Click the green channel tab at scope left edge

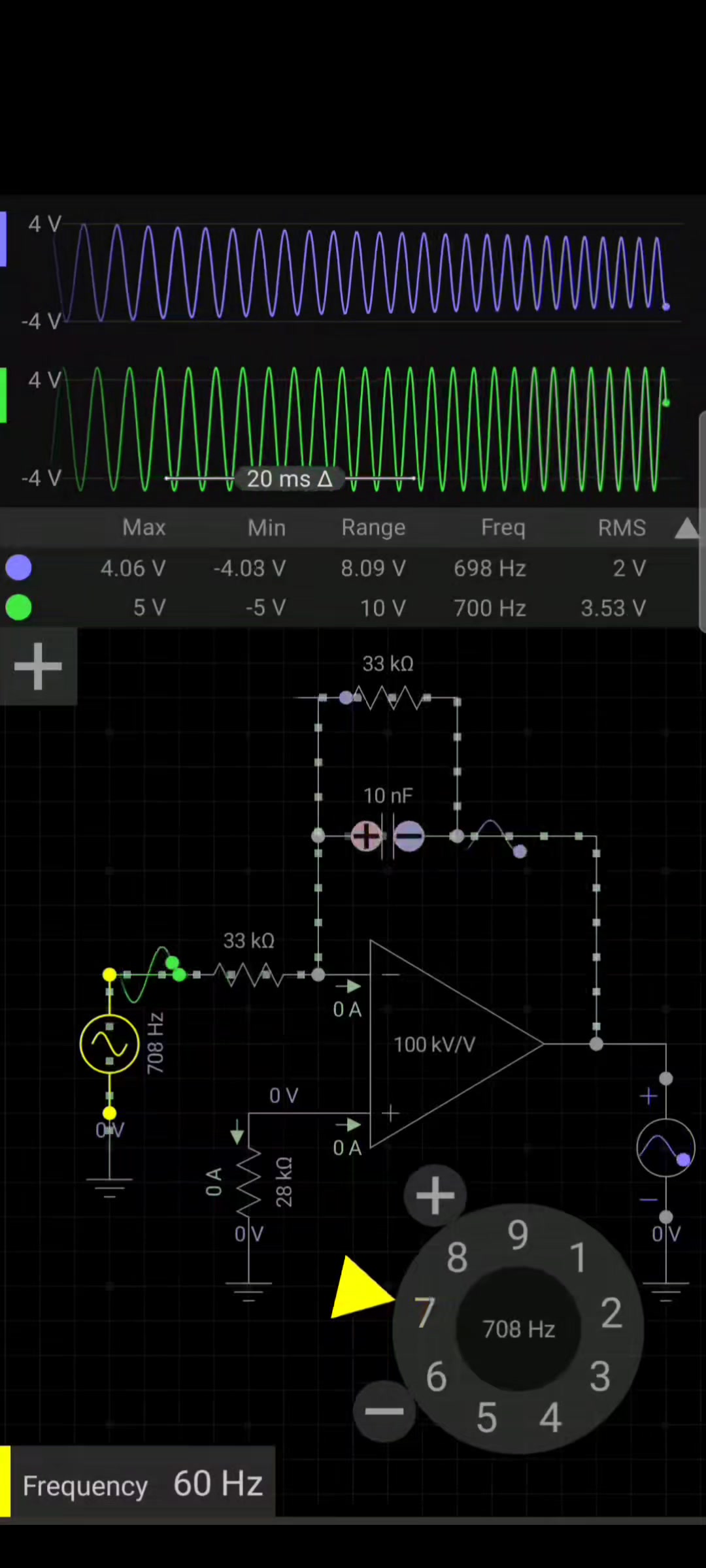tap(3, 395)
